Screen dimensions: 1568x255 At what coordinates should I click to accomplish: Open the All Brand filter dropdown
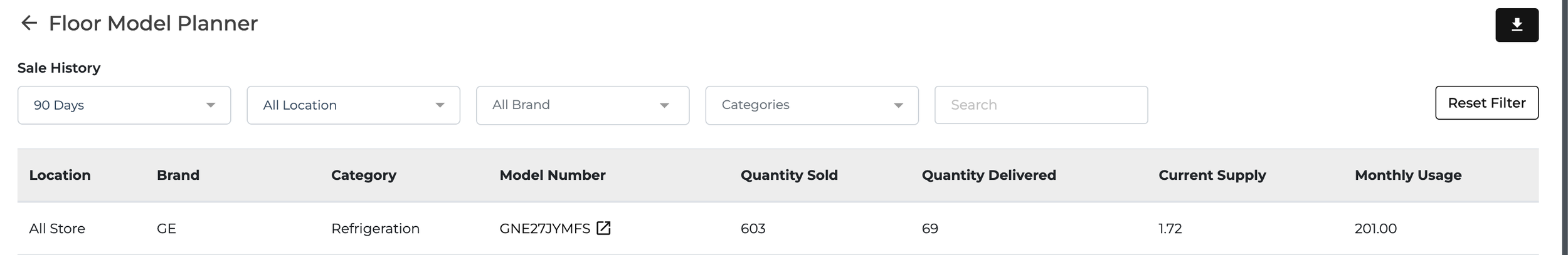(583, 105)
